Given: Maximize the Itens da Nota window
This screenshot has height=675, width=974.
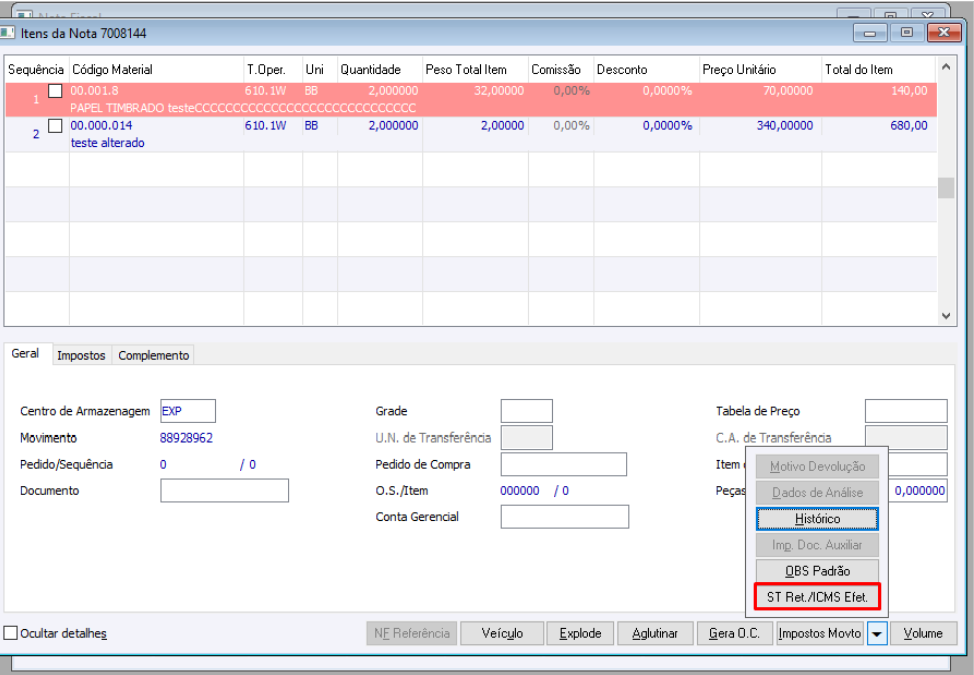Looking at the screenshot, I should 906,32.
